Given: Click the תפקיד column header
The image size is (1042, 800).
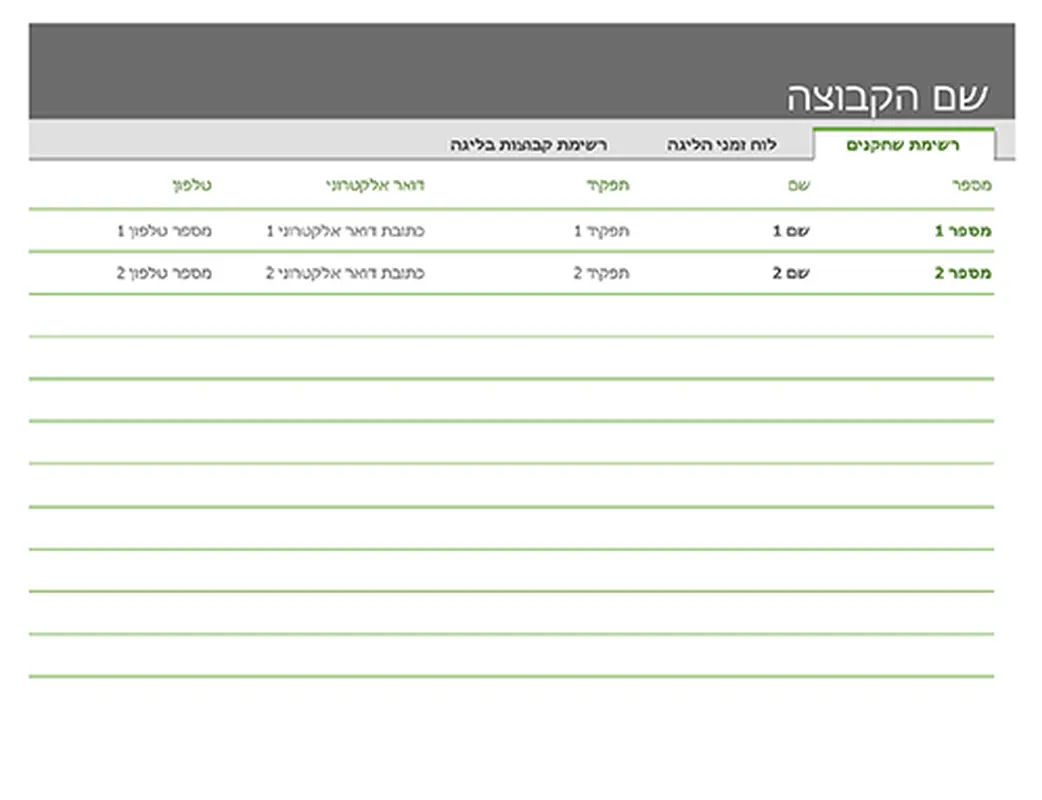Looking at the screenshot, I should 607,185.
